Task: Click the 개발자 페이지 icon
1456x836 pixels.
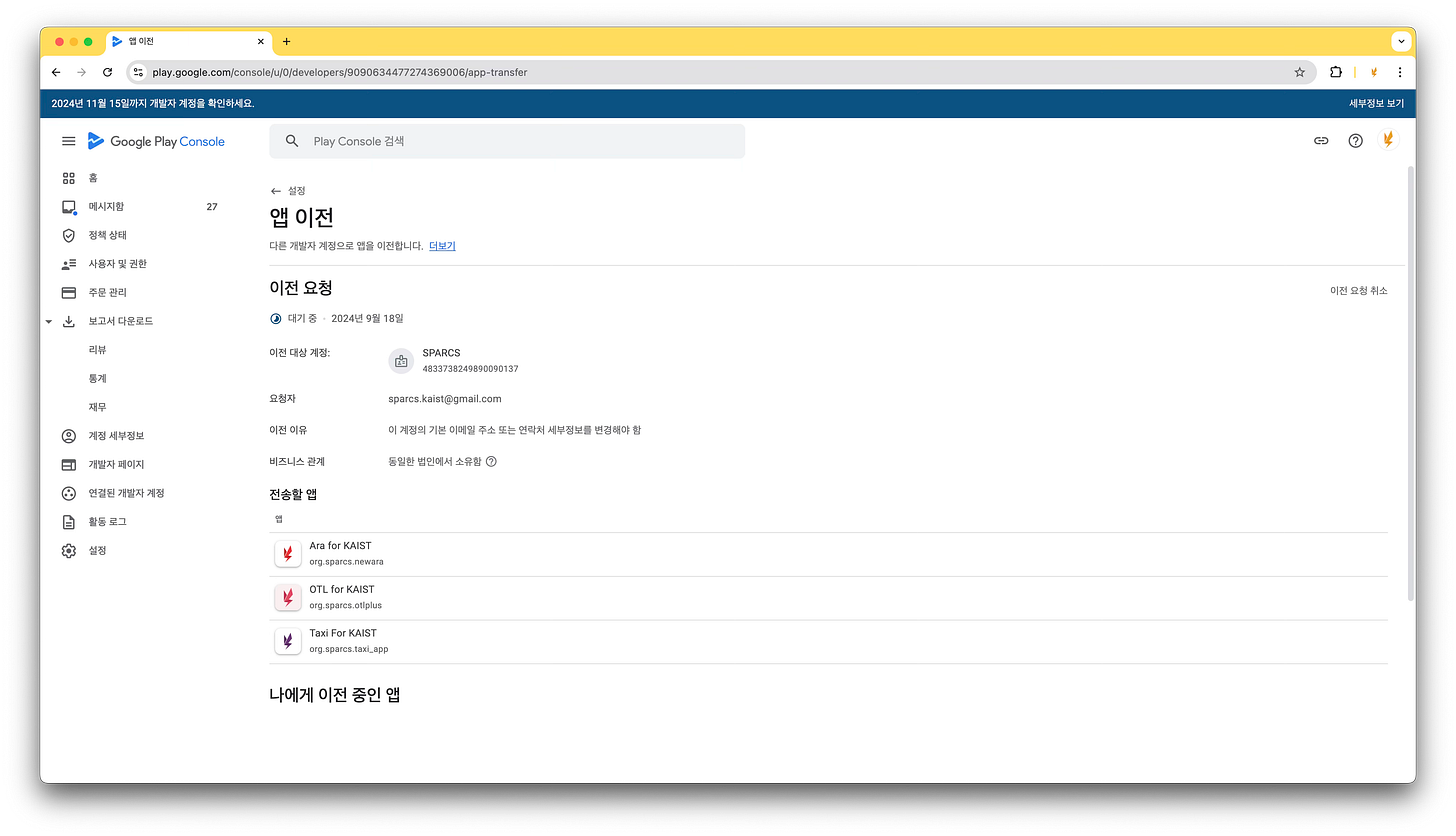Action: pos(69,465)
